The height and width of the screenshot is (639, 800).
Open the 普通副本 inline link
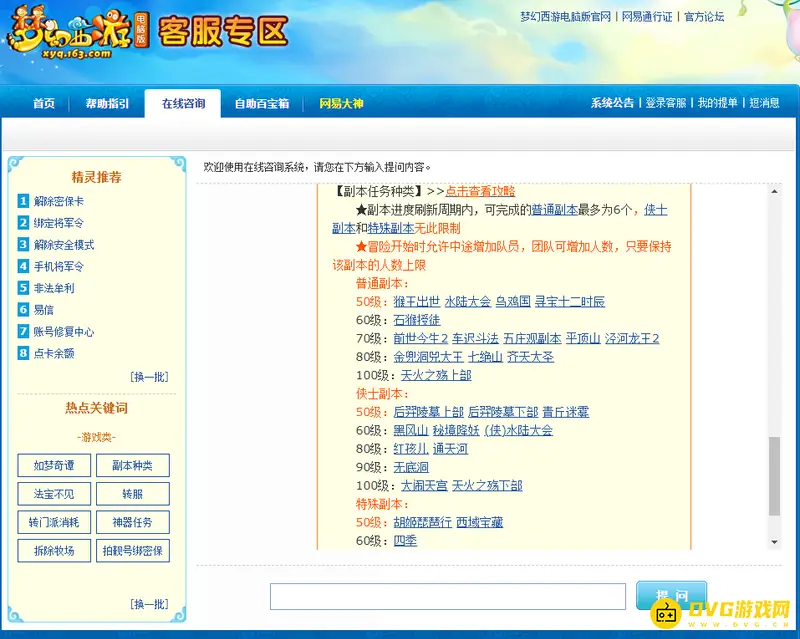[555, 210]
